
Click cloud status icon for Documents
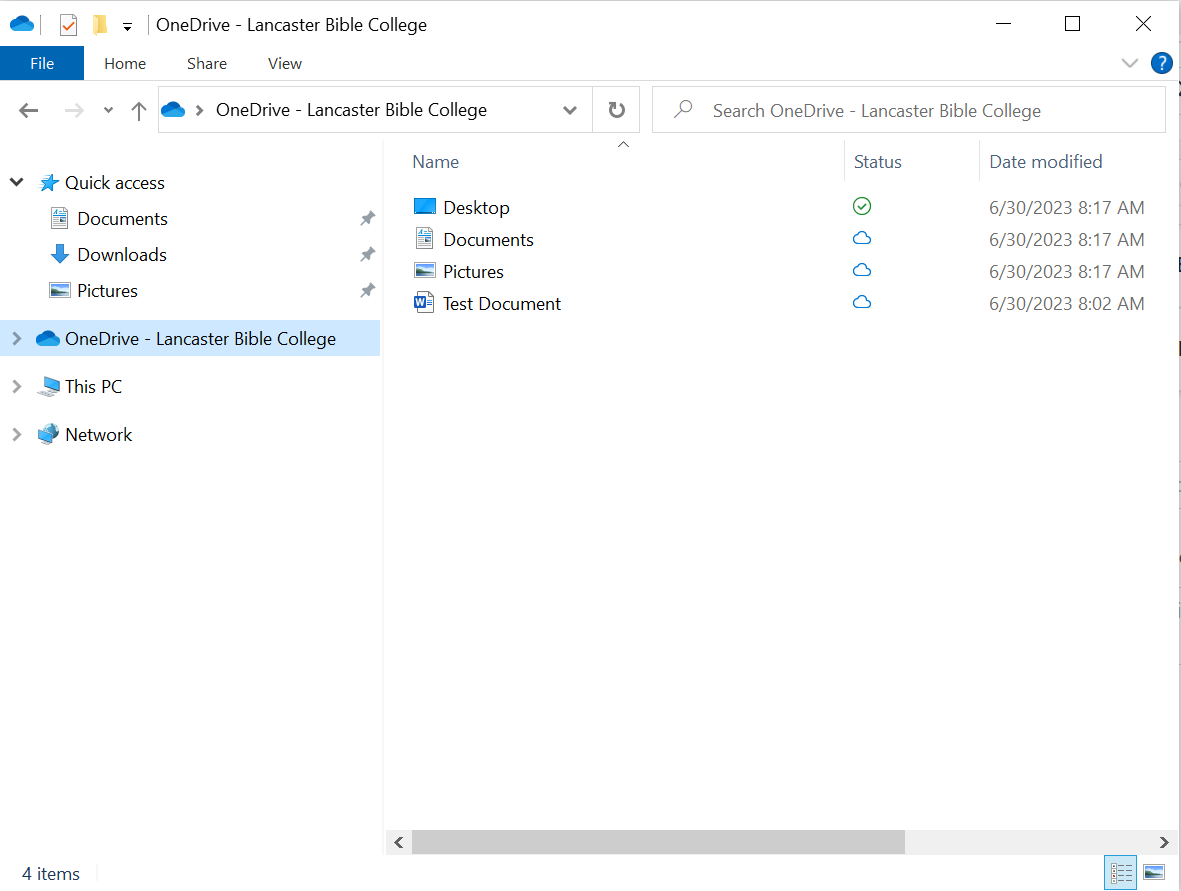862,238
